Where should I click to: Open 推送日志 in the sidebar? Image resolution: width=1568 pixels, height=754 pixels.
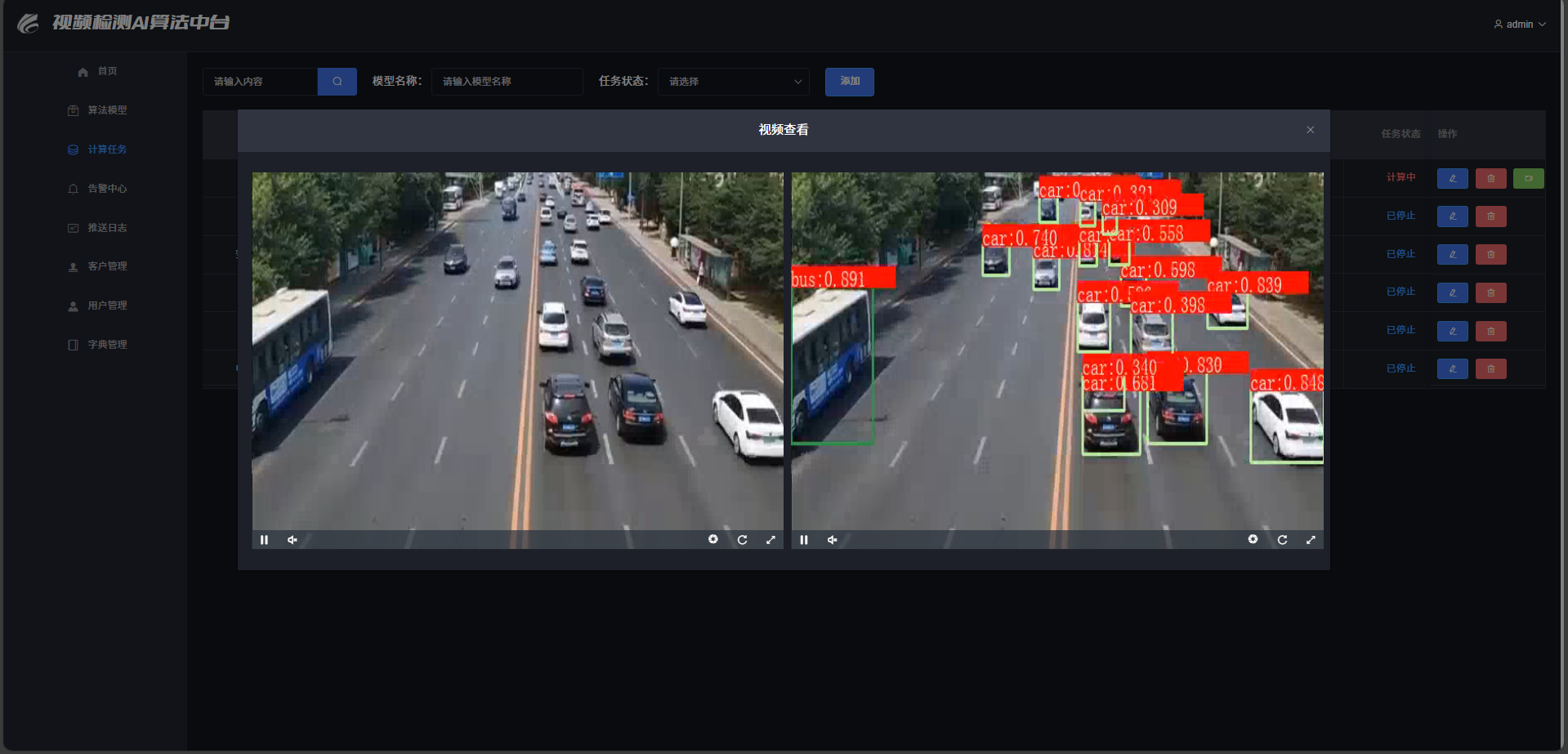96,228
